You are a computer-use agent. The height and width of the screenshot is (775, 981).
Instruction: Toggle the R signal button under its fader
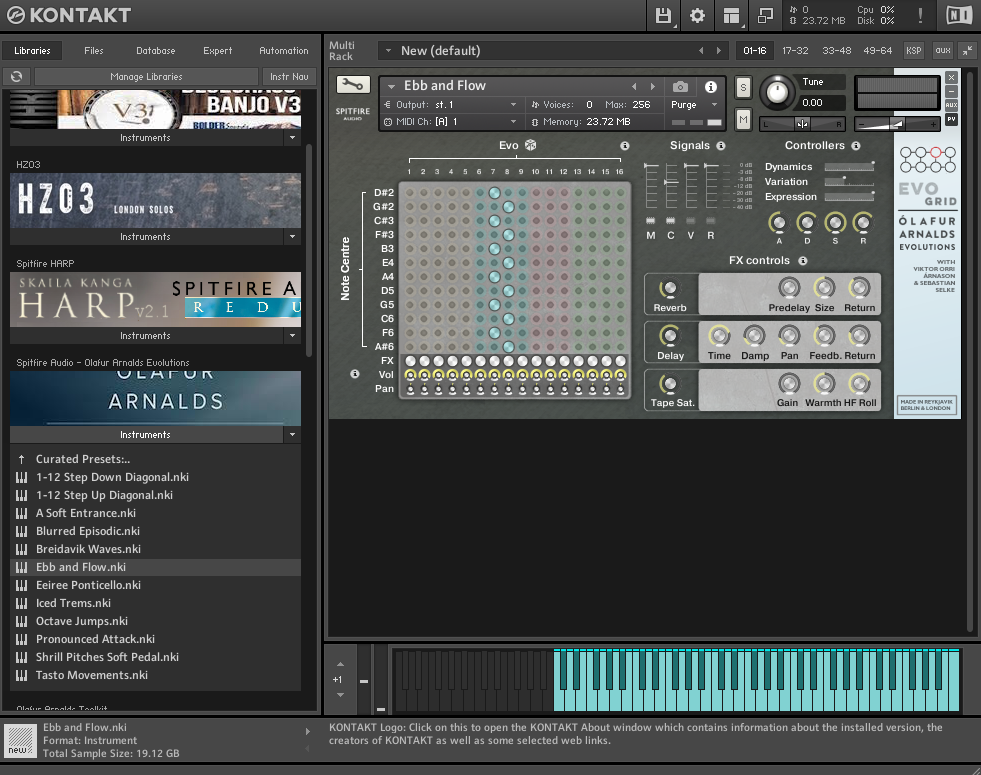click(711, 221)
